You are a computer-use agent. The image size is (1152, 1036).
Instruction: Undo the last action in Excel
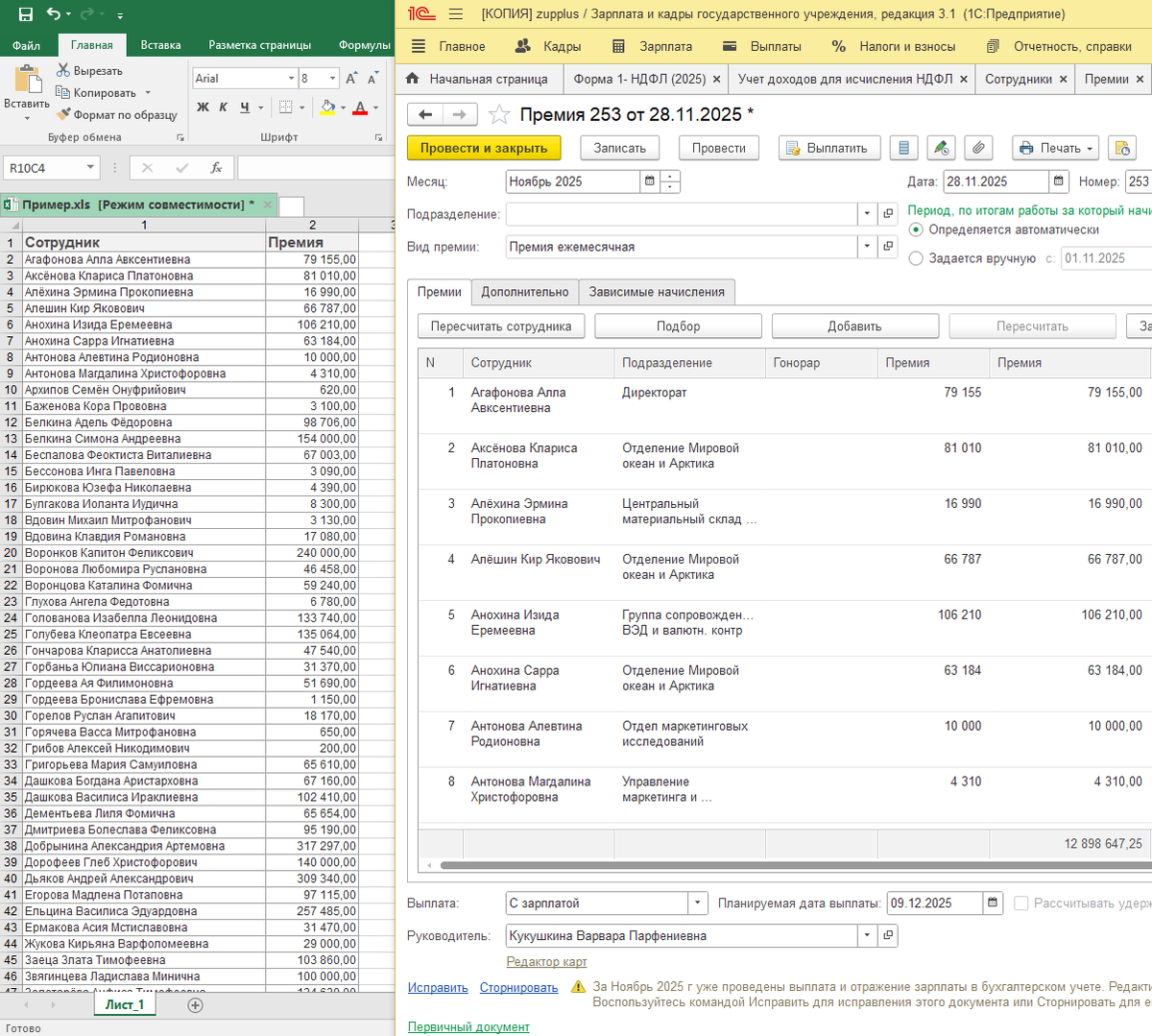(x=54, y=14)
